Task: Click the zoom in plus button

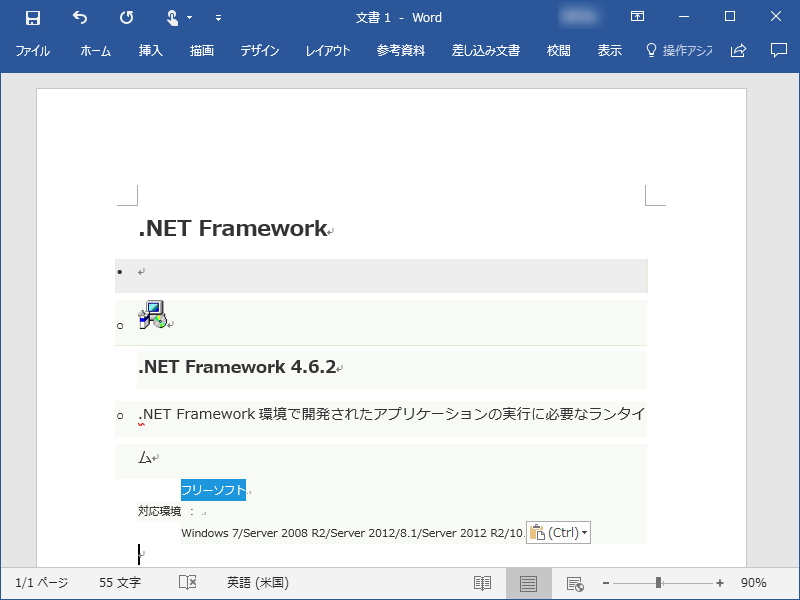Action: [717, 583]
